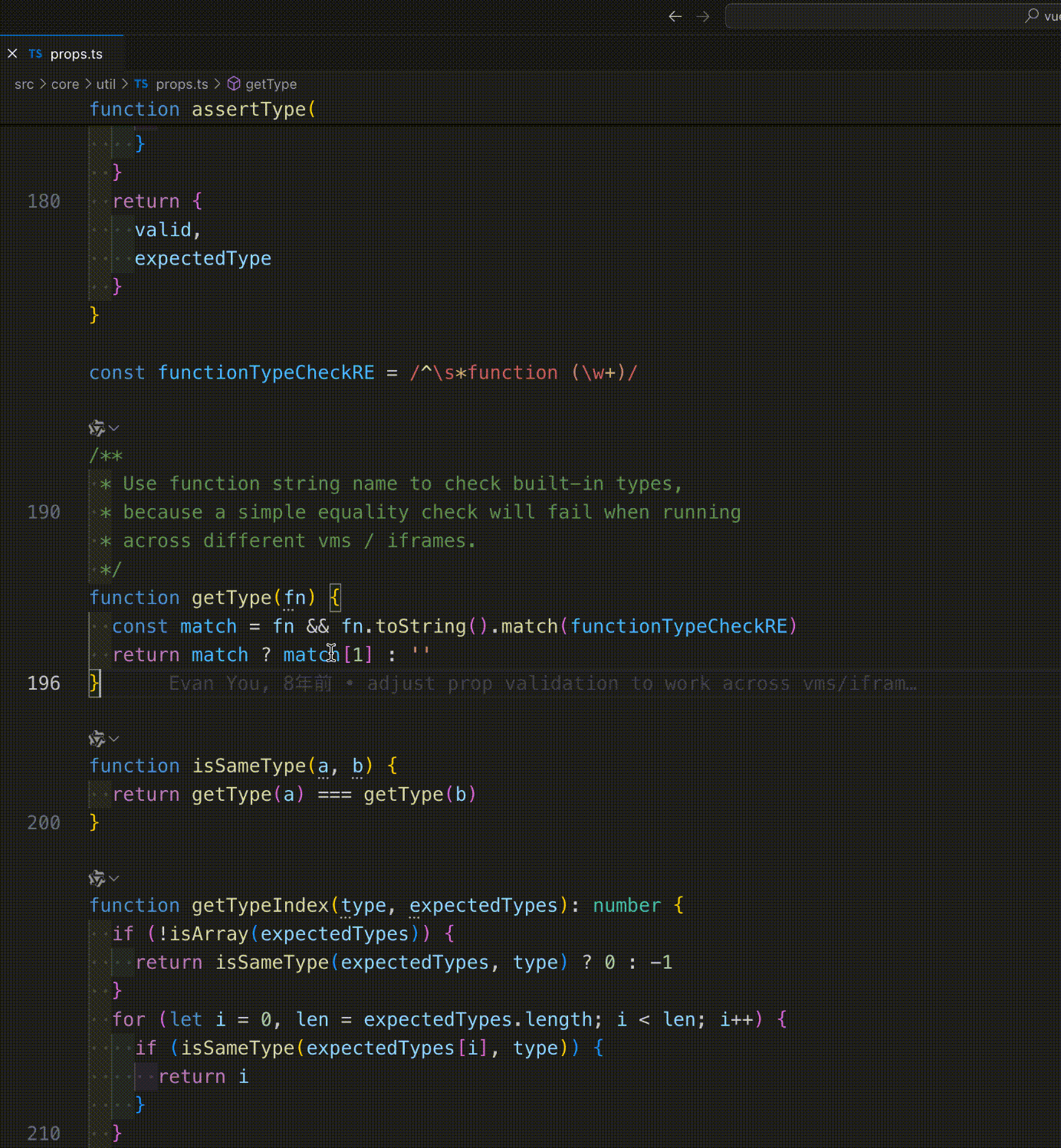1061x1148 pixels.
Task: Close the props.ts editor tab
Action: click(12, 54)
